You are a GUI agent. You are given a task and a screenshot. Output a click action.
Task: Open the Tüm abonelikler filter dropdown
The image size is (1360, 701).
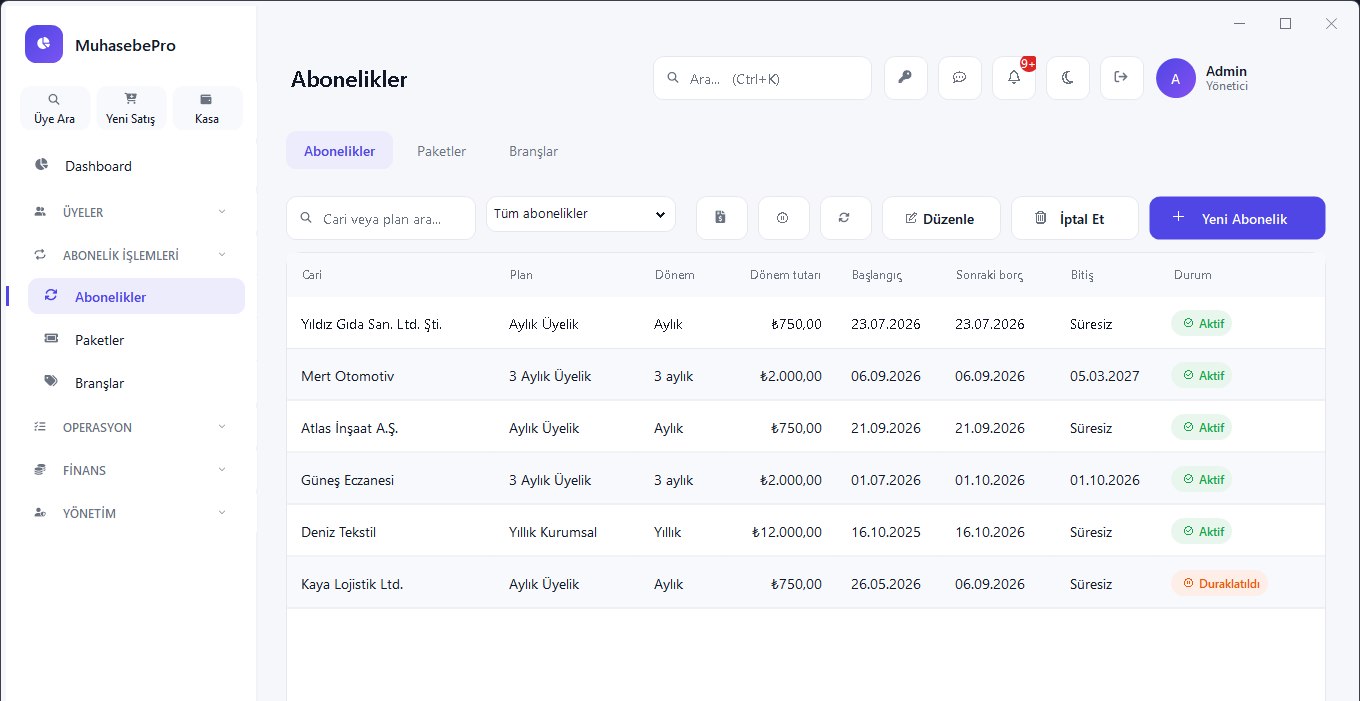[x=581, y=214]
